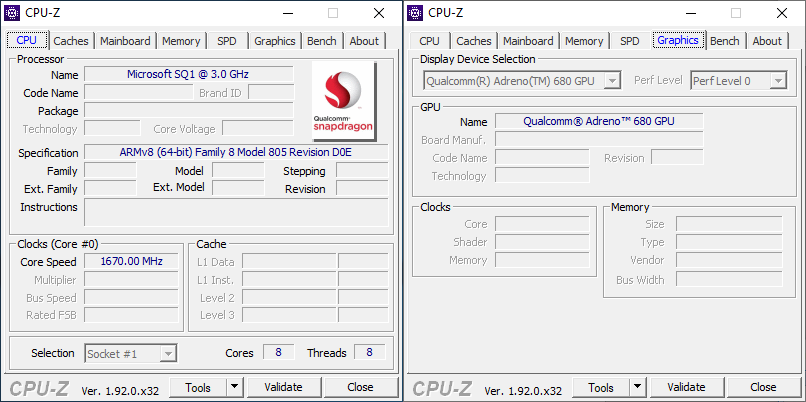Open the Caches tab in the left window
The image size is (806, 402).
[70, 41]
